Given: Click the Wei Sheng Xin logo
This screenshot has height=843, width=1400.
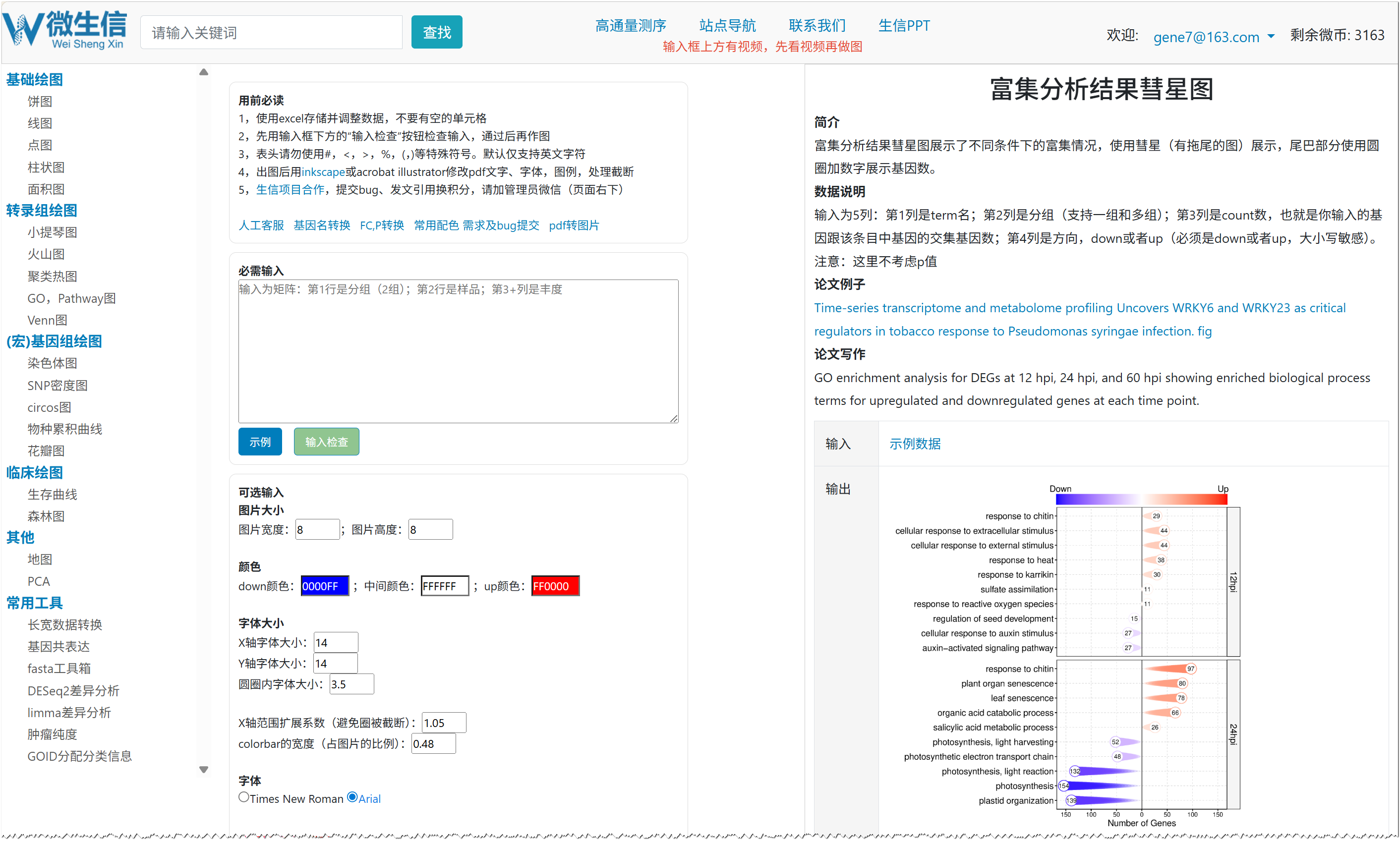Looking at the screenshot, I should coord(65,30).
